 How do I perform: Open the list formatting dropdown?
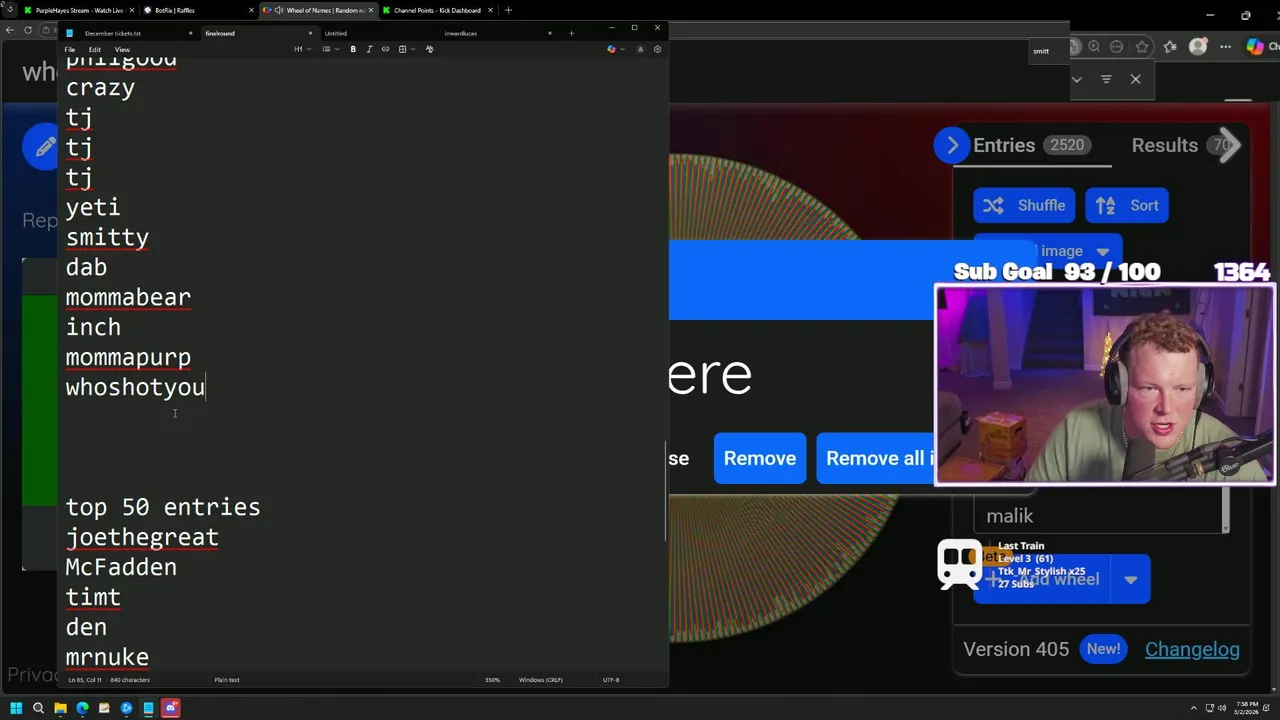click(330, 49)
